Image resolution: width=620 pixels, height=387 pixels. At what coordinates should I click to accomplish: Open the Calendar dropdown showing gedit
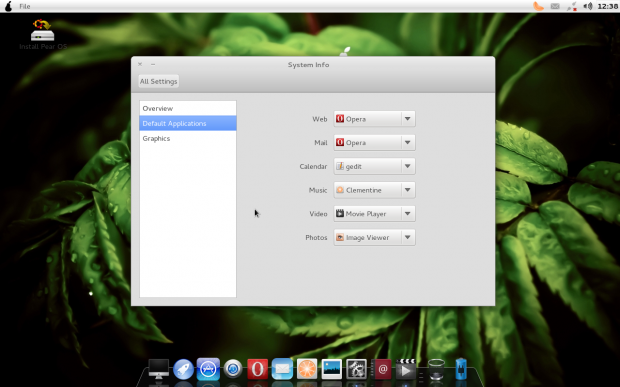pyautogui.click(x=374, y=166)
